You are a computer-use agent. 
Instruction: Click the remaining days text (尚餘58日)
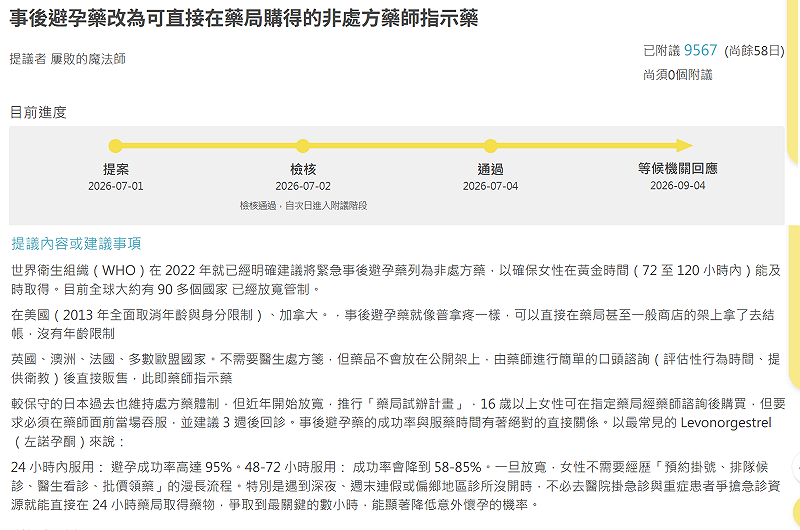tap(754, 51)
